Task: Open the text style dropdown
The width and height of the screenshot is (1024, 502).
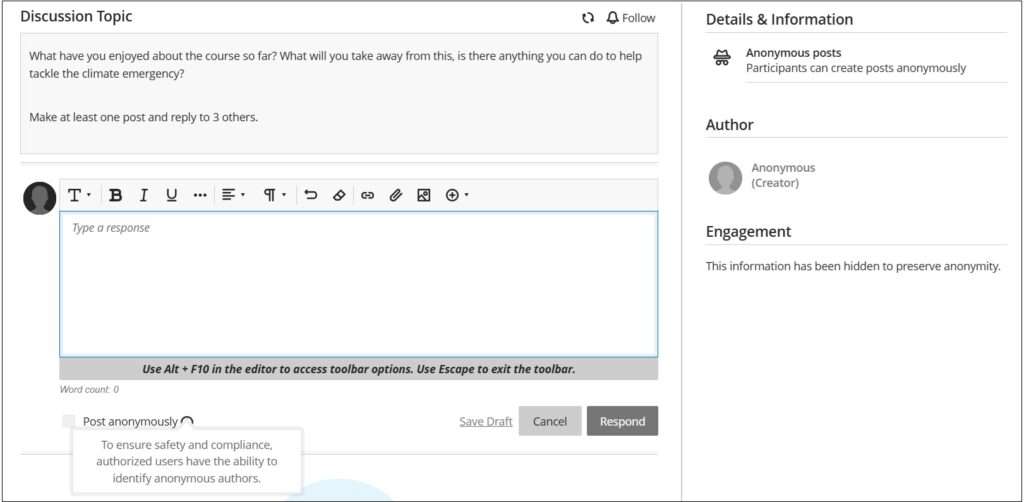Action: (x=79, y=195)
